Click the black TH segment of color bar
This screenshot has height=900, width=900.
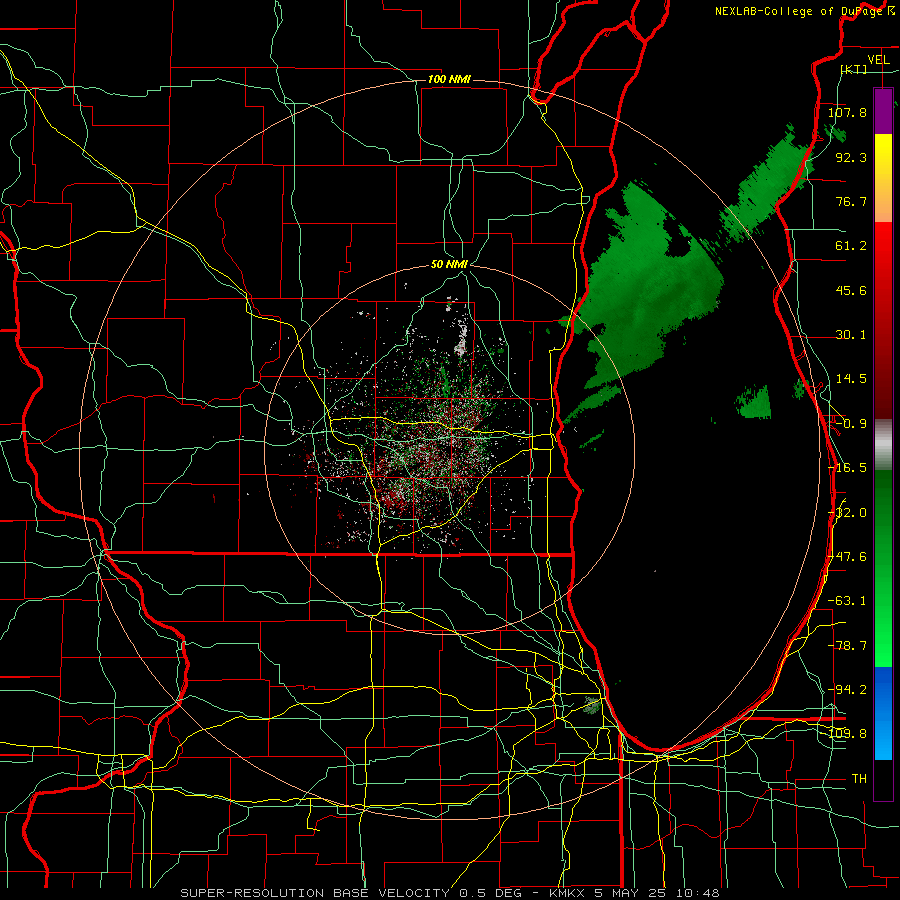pyautogui.click(x=883, y=779)
